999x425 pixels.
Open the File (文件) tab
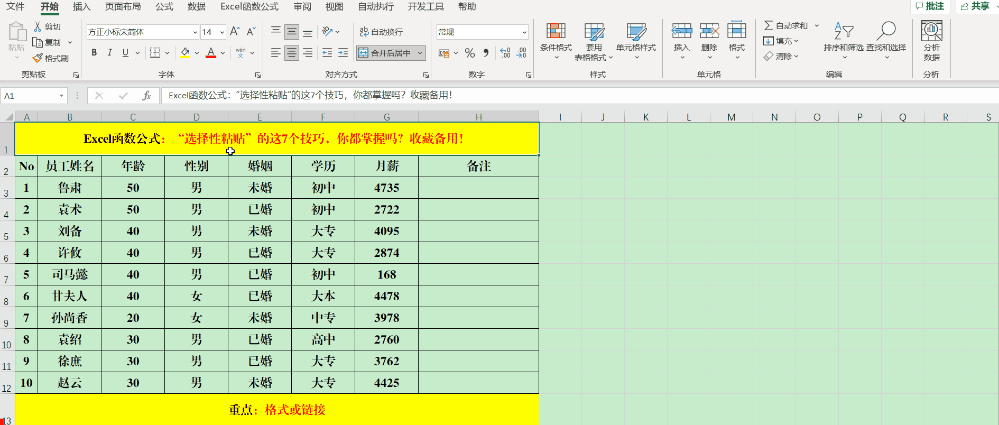coord(15,7)
